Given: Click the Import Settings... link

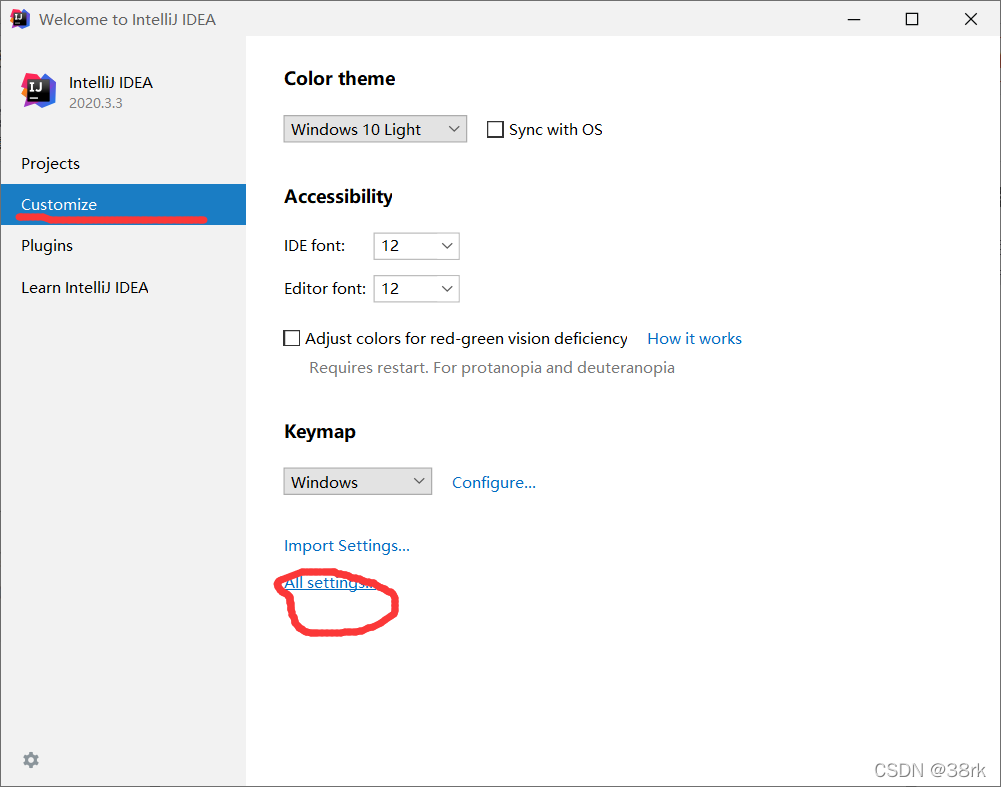Looking at the screenshot, I should tap(347, 546).
